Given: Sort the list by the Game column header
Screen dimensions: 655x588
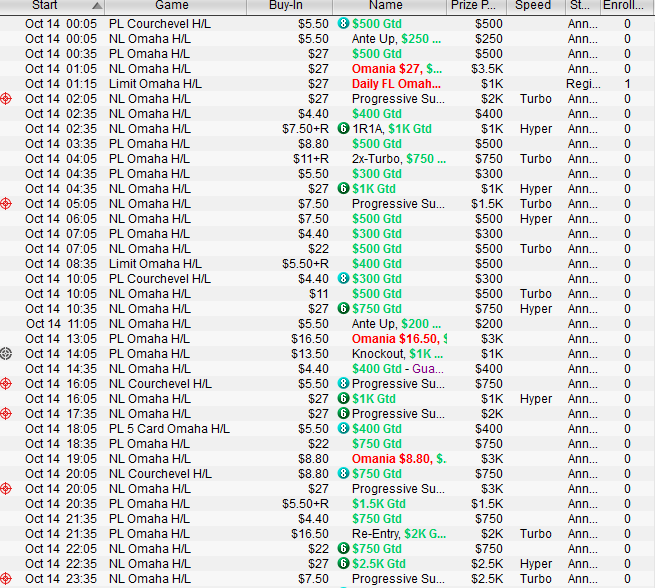Looking at the screenshot, I should 175,6.
